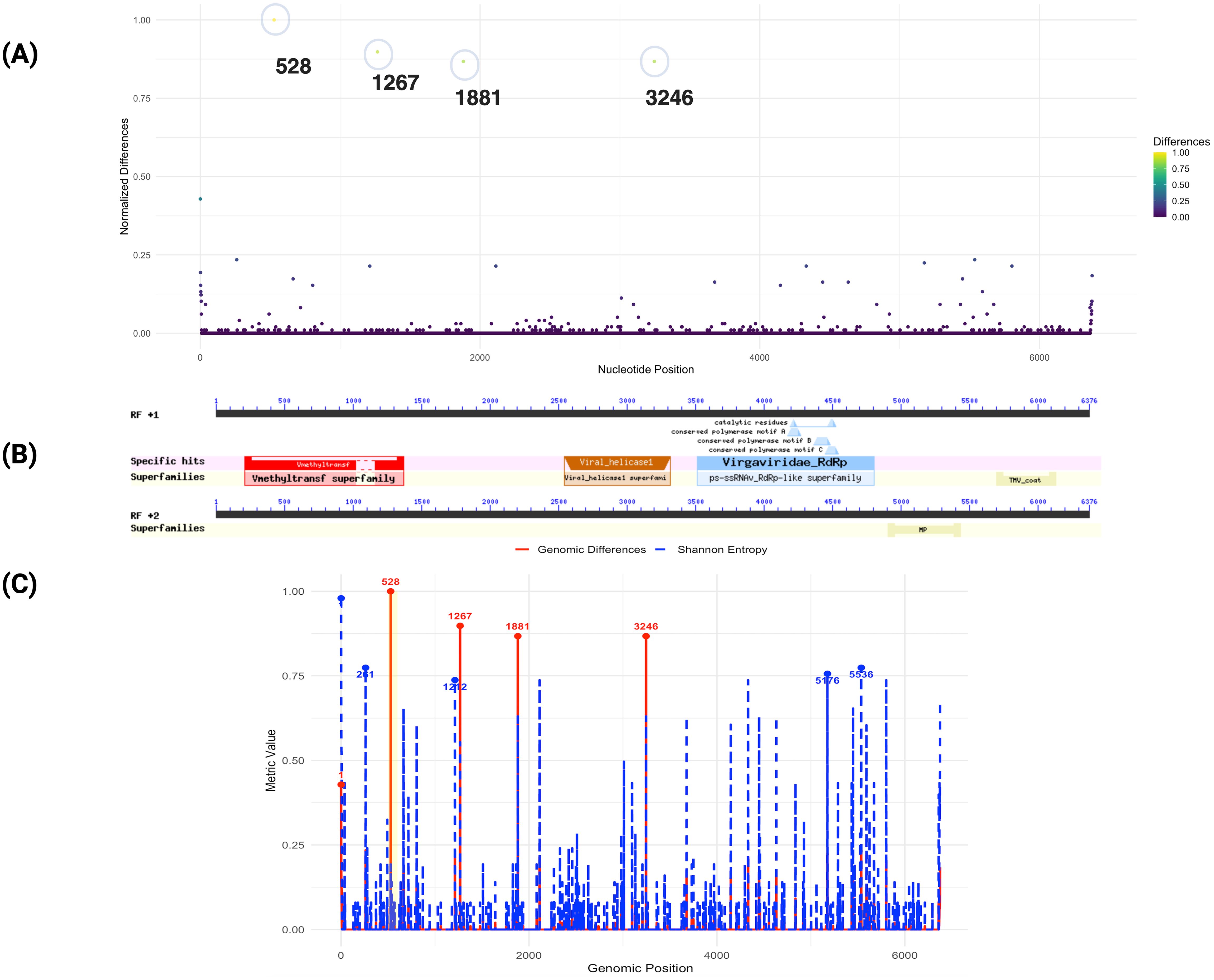The width and height of the screenshot is (1214, 980).
Task: Click the blue Shannon Entropy legend marker
Action: point(661,550)
